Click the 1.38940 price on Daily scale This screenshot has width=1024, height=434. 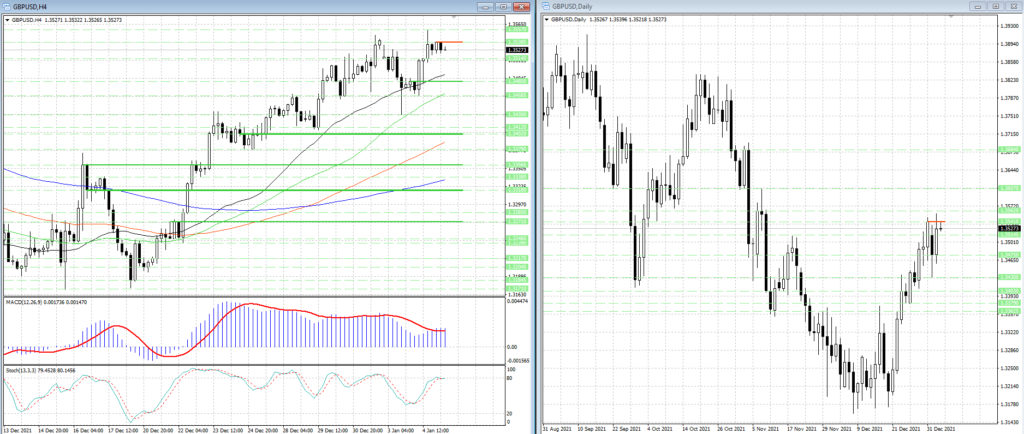tap(1009, 44)
